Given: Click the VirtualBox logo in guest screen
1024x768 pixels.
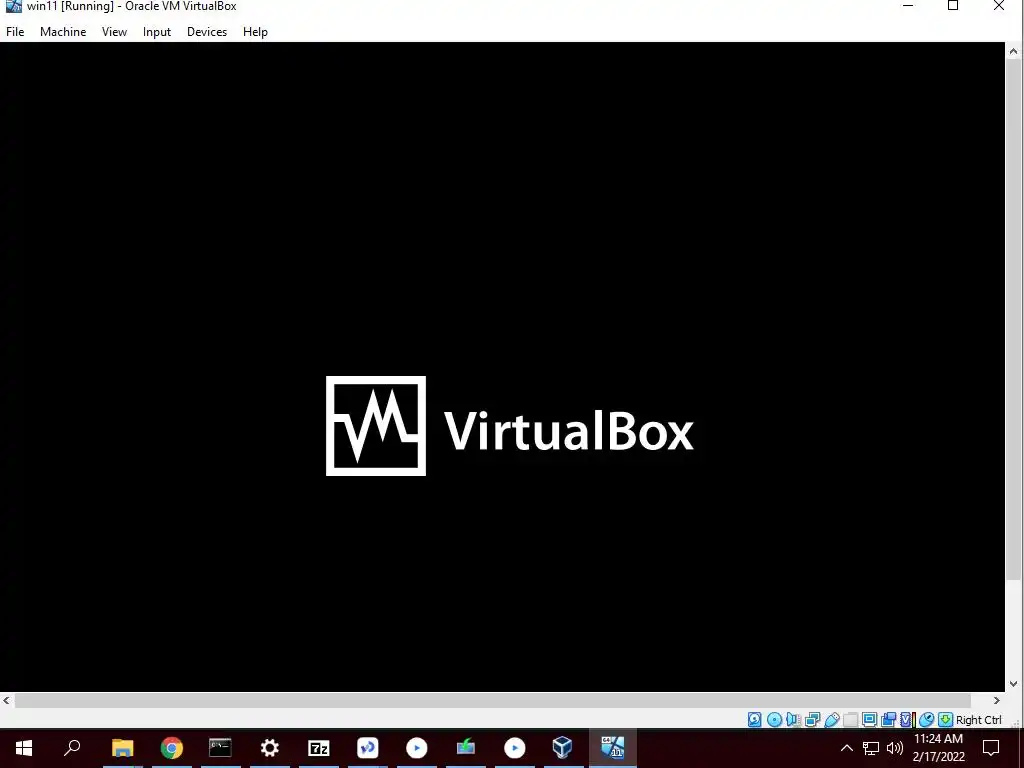Looking at the screenshot, I should [x=509, y=426].
